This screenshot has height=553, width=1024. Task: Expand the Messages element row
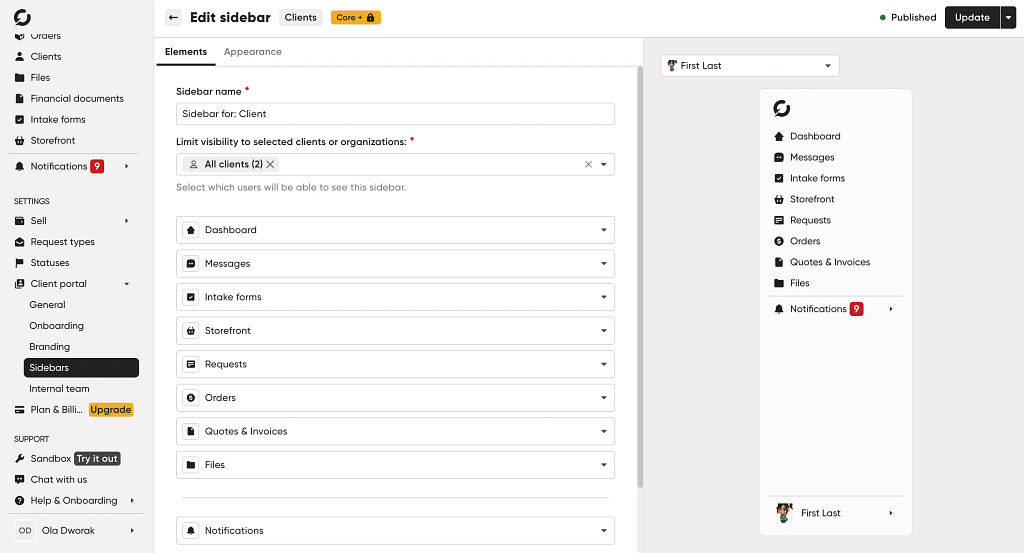tap(603, 264)
